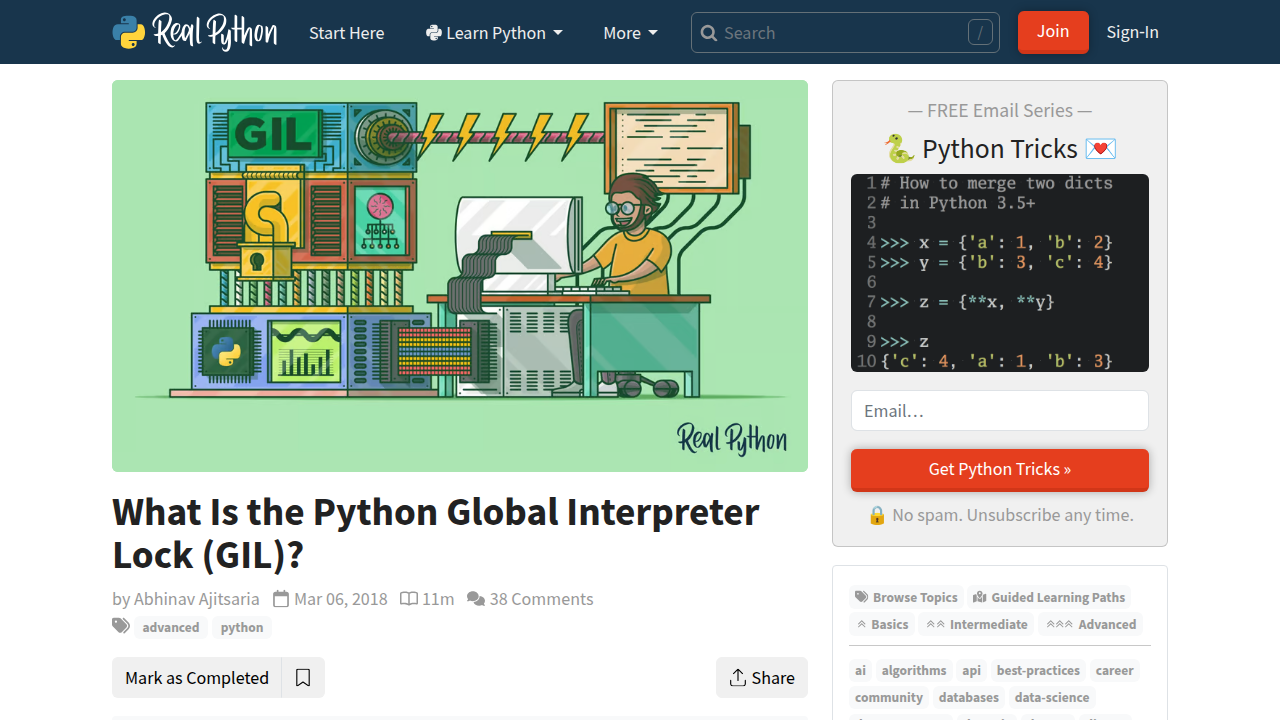
Task: Open the career topic tag
Action: (1114, 670)
